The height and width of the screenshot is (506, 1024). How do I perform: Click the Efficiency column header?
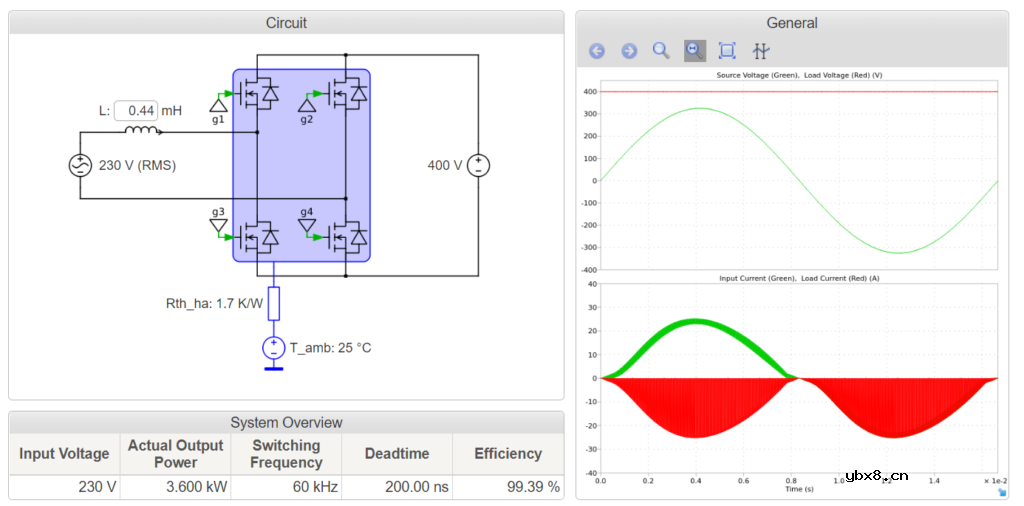pos(507,454)
